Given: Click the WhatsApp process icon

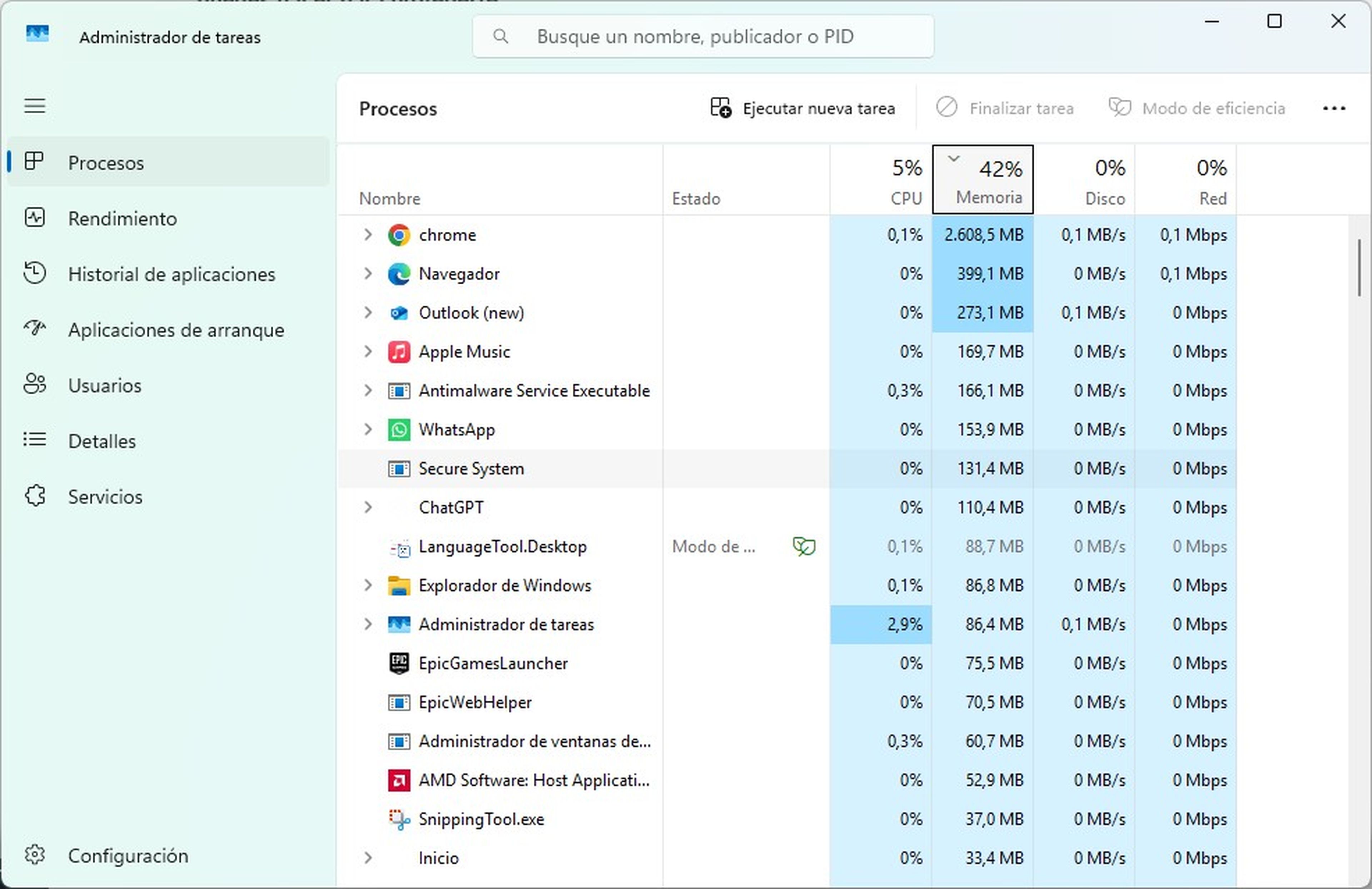Looking at the screenshot, I should click(x=399, y=430).
